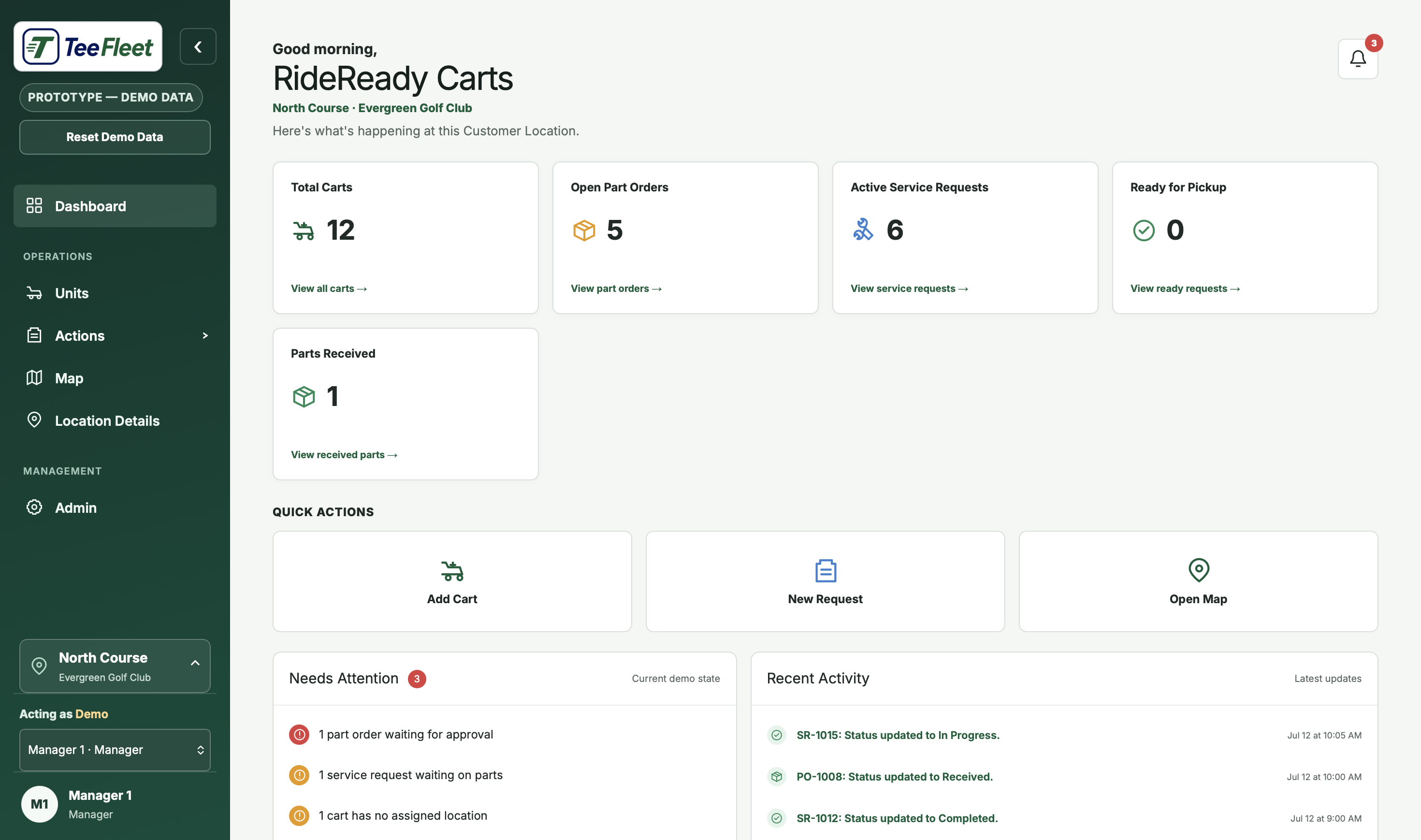
Task: Click the Ready for Pickup checkmark icon
Action: tap(1143, 231)
